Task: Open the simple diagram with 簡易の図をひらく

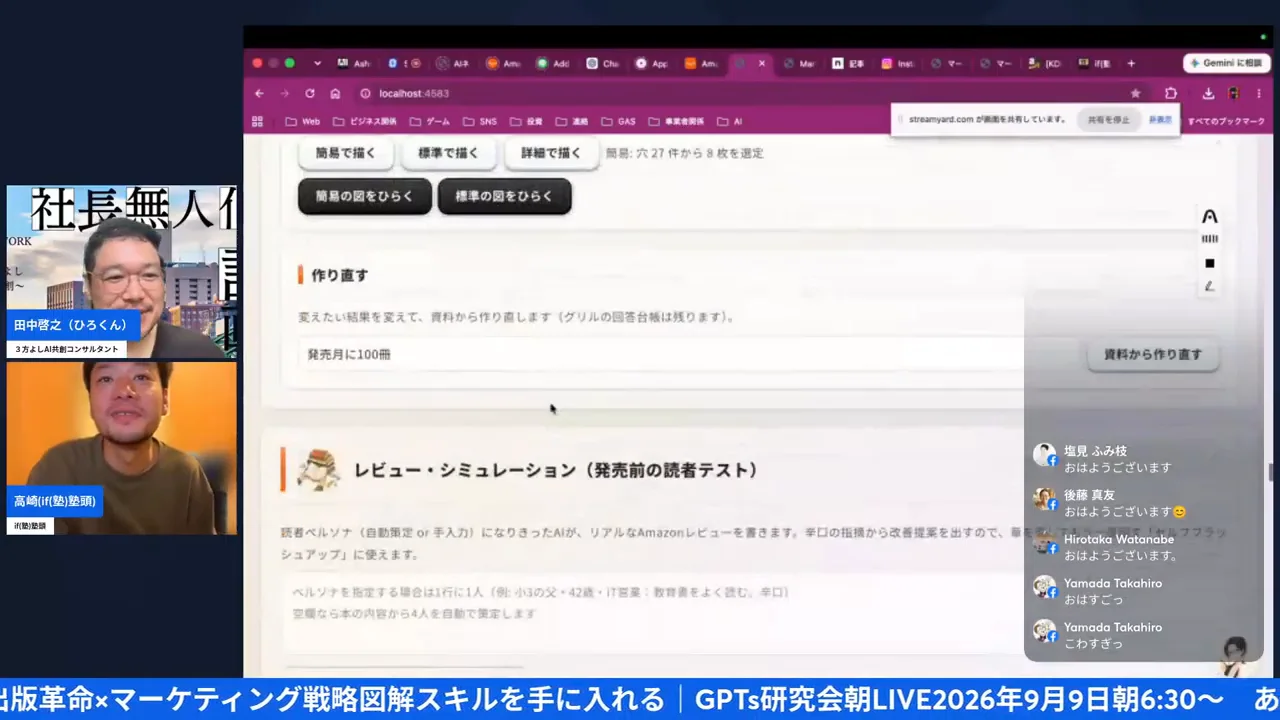Action: coord(364,196)
